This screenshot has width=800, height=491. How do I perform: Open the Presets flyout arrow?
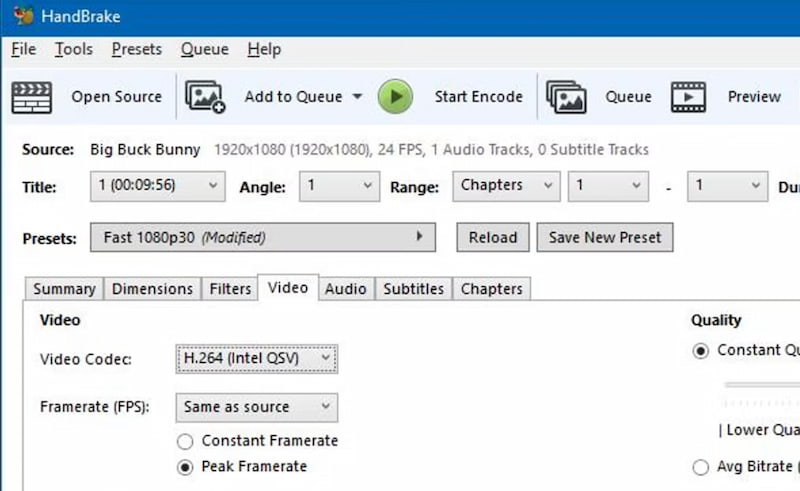[x=419, y=236]
